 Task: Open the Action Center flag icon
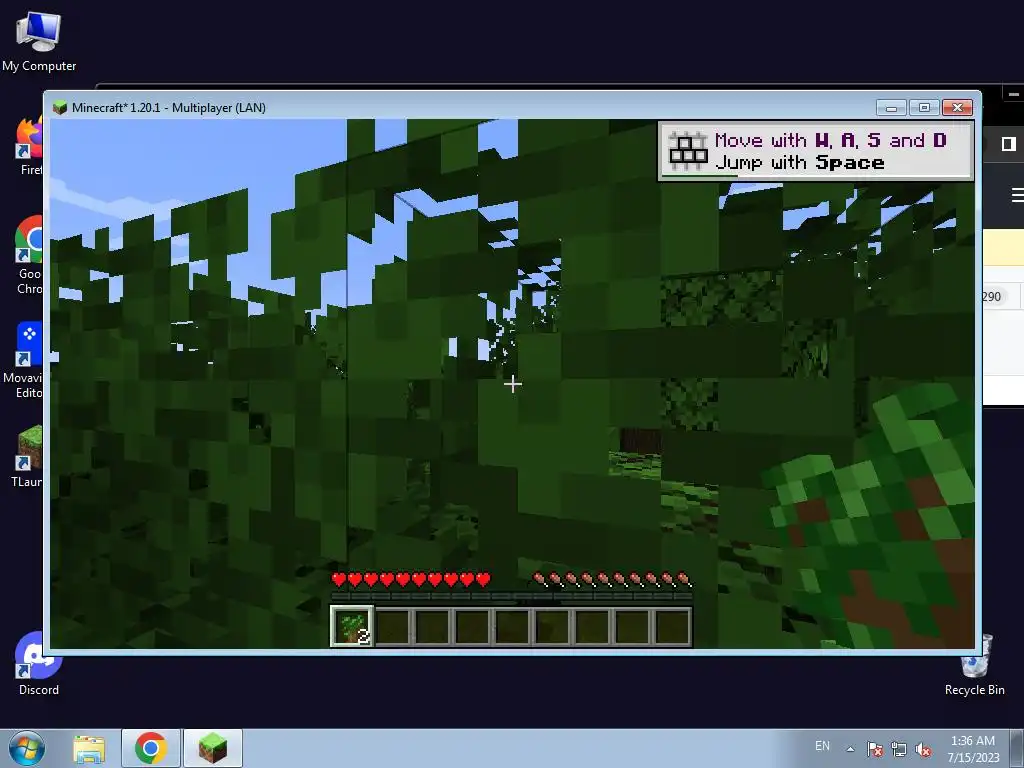click(874, 749)
